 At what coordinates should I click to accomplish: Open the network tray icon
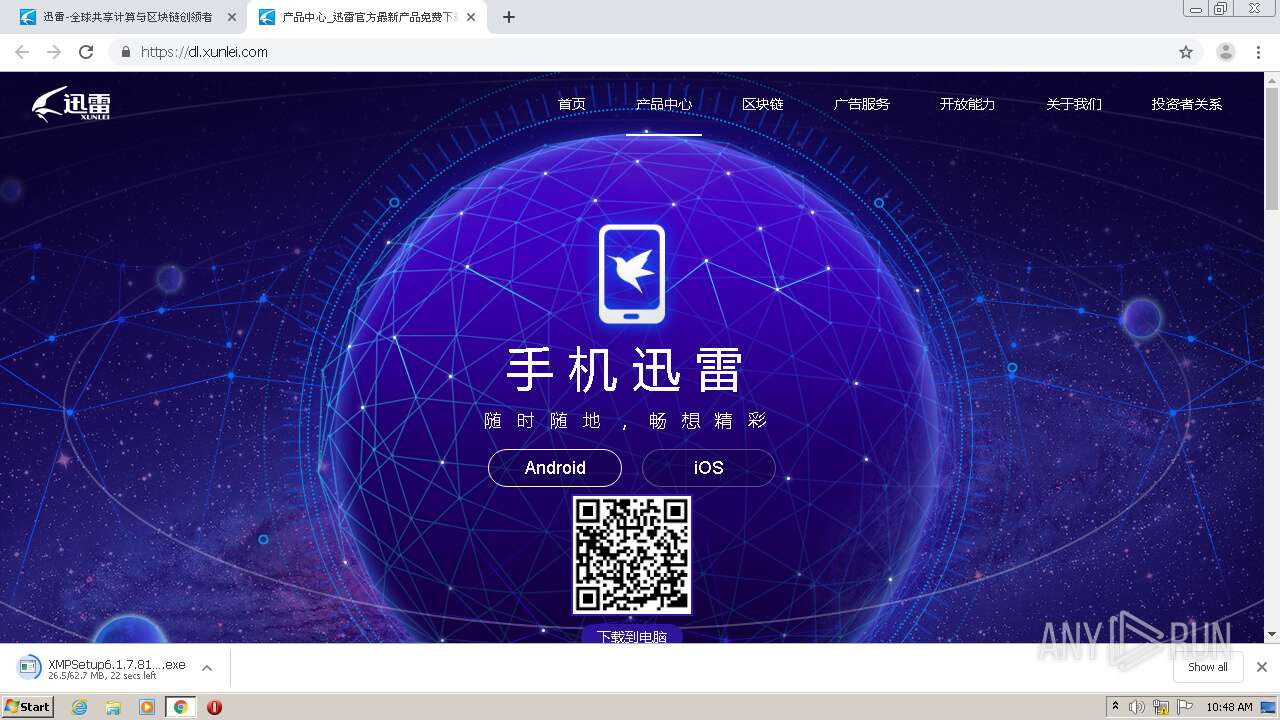click(x=1161, y=707)
